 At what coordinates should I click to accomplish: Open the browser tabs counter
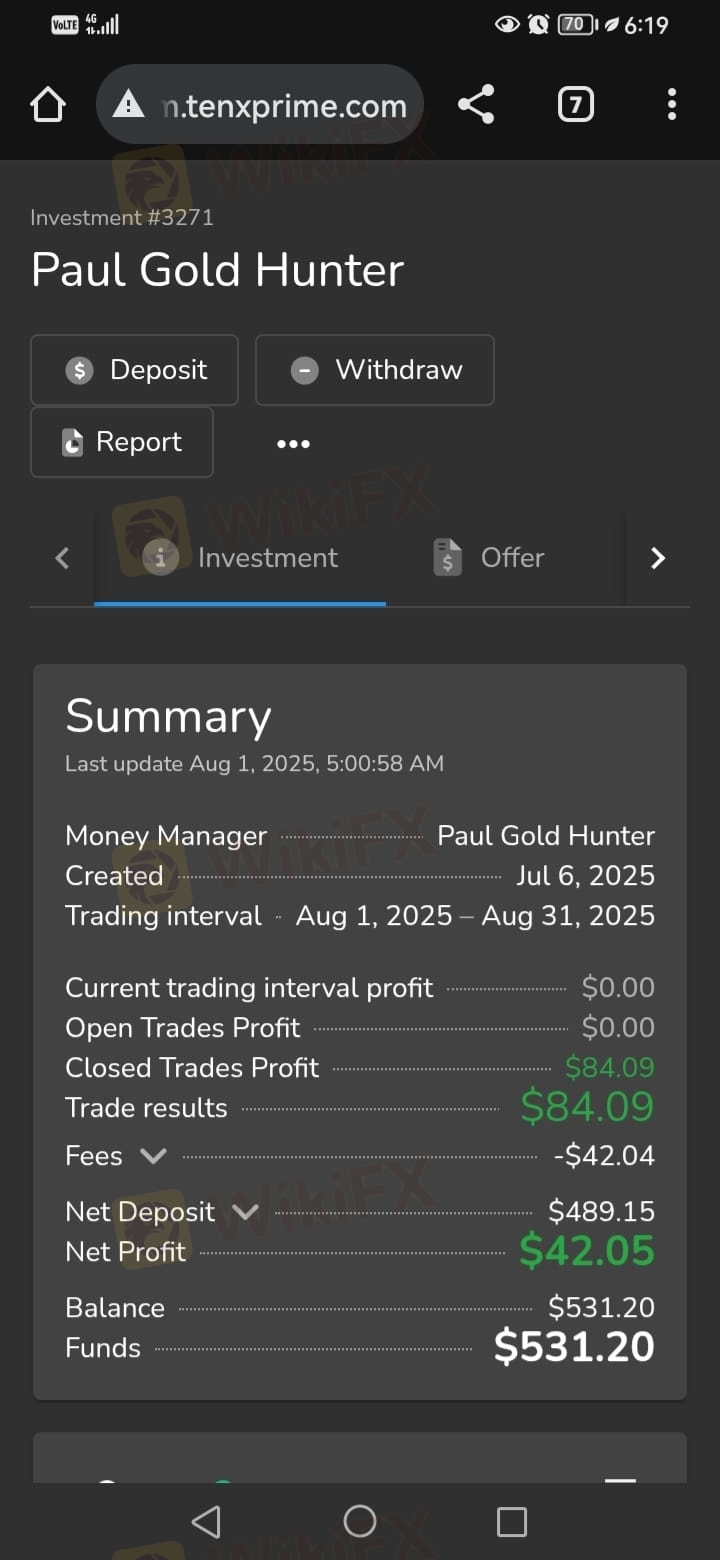pyautogui.click(x=575, y=104)
